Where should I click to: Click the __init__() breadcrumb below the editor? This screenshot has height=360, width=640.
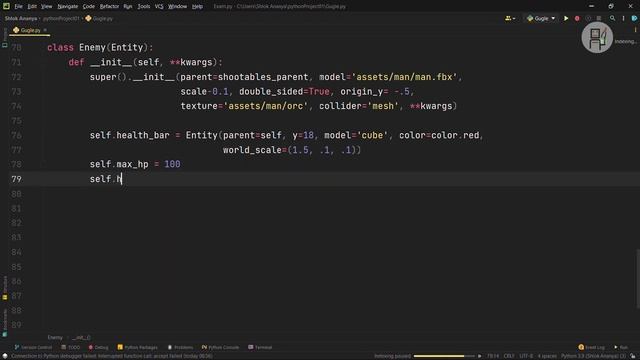tap(81, 338)
